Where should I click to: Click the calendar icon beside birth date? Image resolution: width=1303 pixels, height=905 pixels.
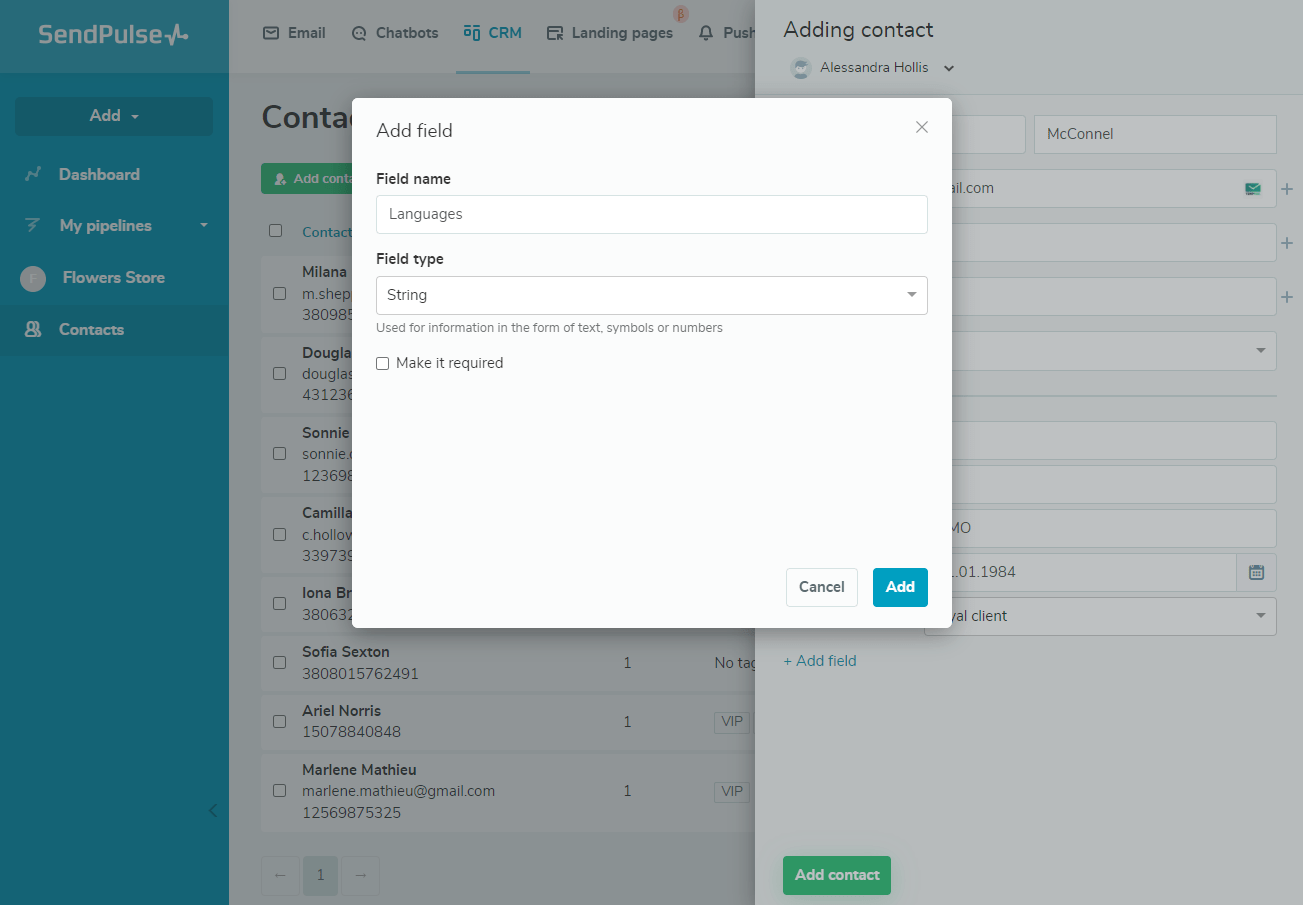pos(1257,572)
